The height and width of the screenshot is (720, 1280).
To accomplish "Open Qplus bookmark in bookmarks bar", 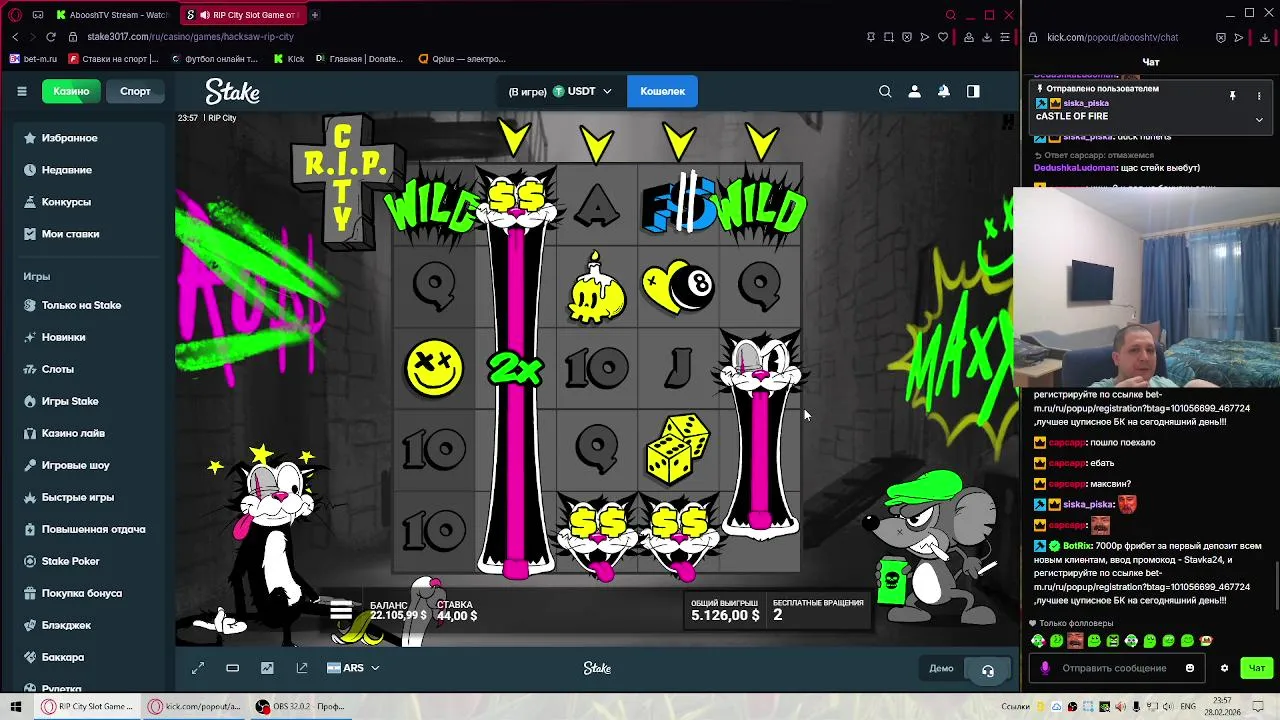I will click(462, 59).
